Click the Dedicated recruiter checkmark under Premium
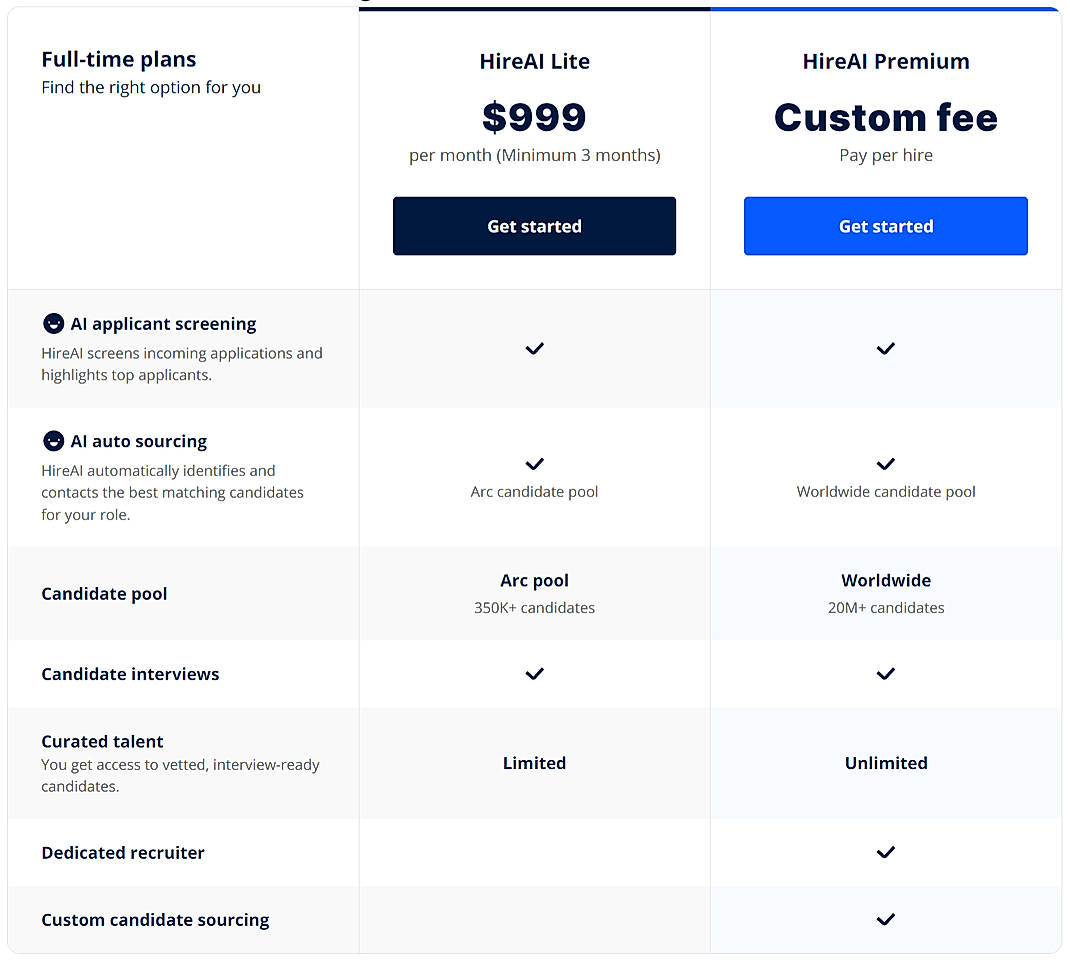This screenshot has height=960, width=1070. 886,852
